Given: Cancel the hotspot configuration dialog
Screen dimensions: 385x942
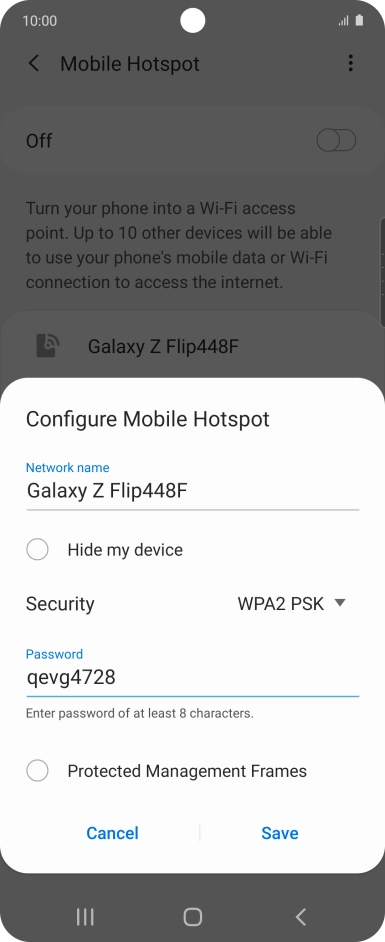Looking at the screenshot, I should 112,833.
